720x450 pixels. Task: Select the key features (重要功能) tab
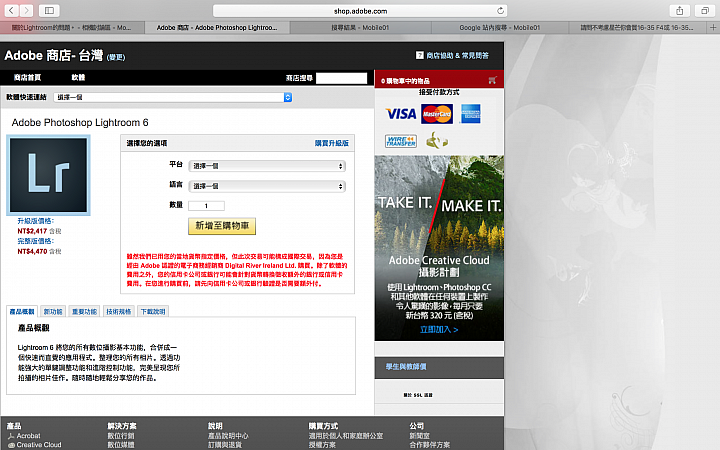[x=84, y=312]
